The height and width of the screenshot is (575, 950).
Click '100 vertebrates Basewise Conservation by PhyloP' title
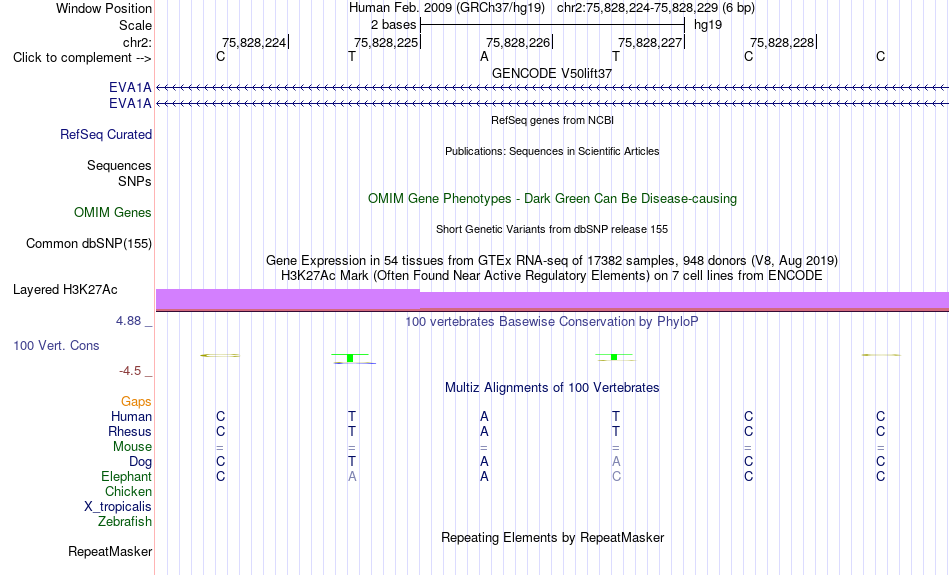pos(552,322)
